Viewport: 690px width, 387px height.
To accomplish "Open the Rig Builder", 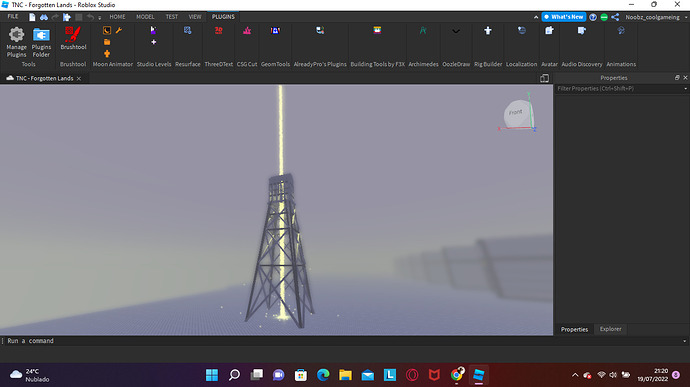I will tap(488, 30).
